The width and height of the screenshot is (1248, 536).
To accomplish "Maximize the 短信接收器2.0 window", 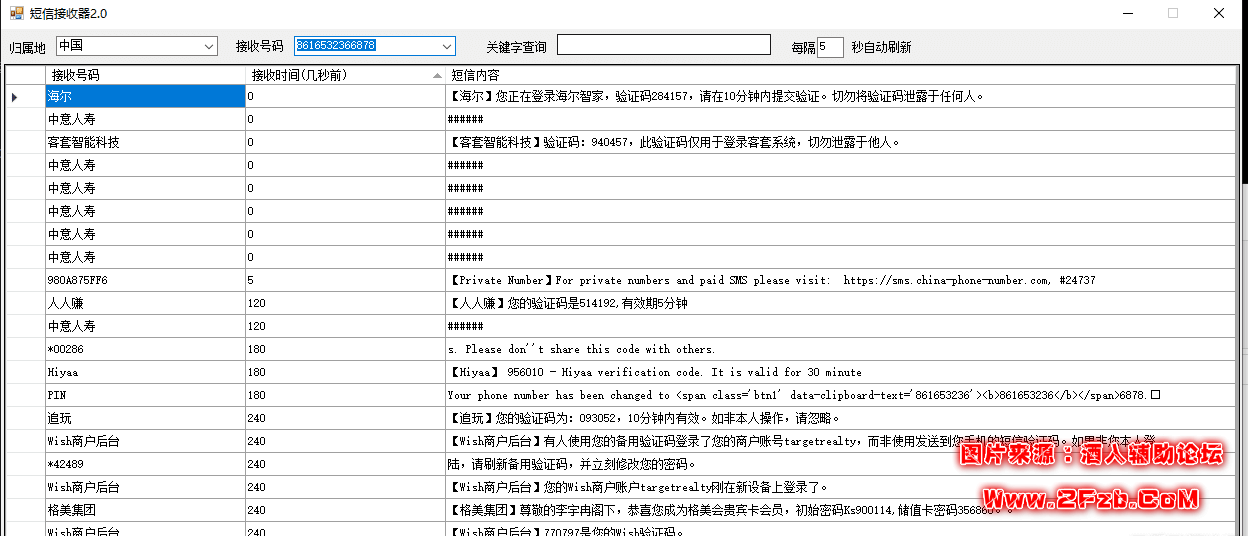I will pos(1172,14).
